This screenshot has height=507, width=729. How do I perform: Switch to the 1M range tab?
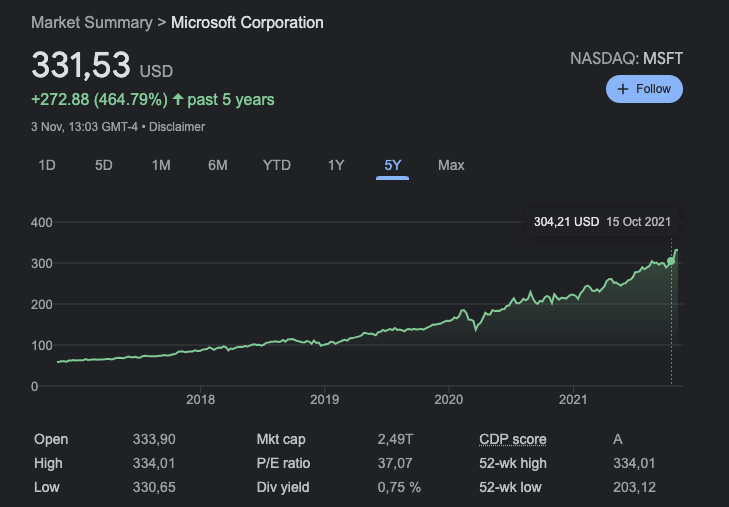pyautogui.click(x=161, y=165)
